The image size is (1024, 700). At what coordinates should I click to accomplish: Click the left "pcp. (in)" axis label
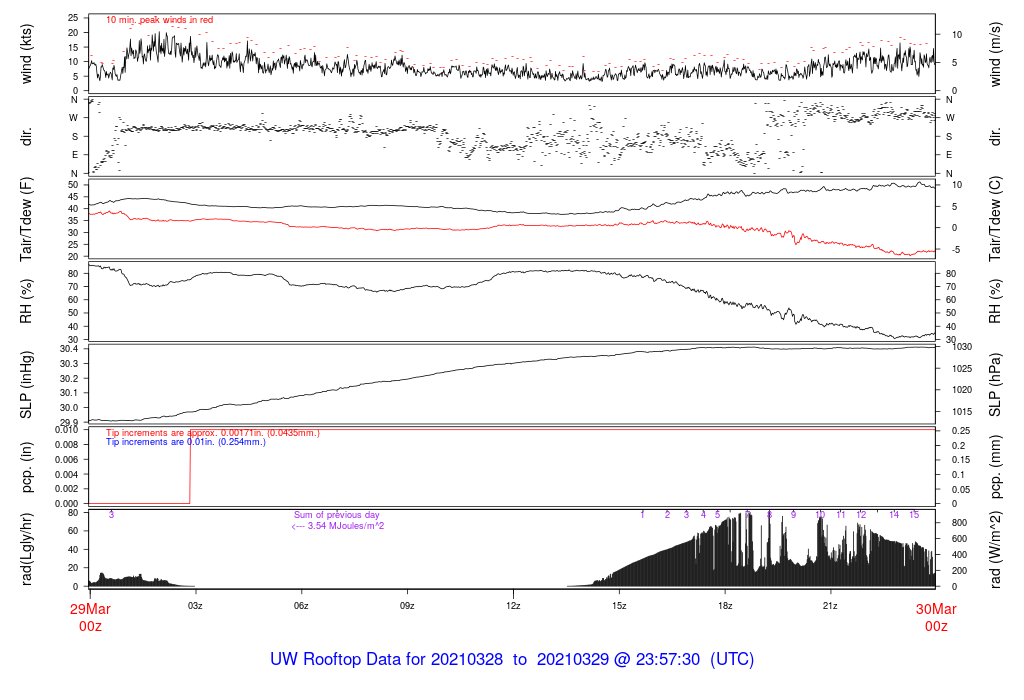(27, 467)
